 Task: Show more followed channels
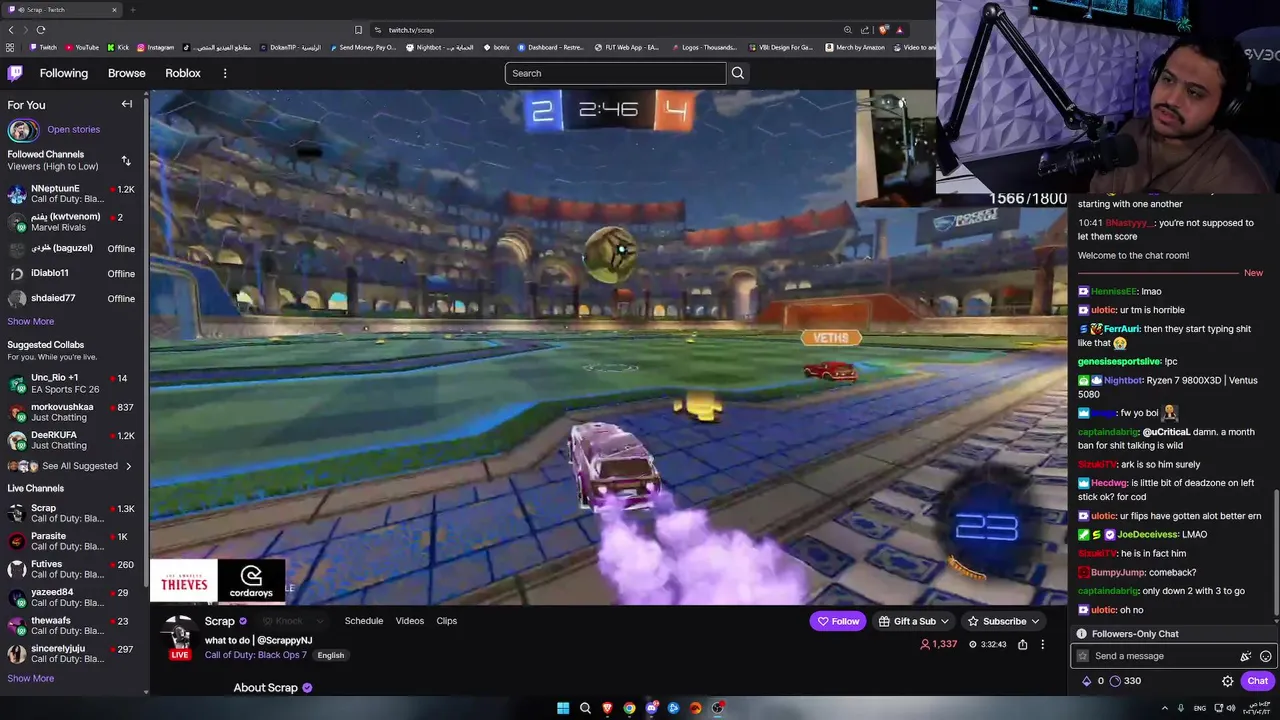pyautogui.click(x=31, y=321)
